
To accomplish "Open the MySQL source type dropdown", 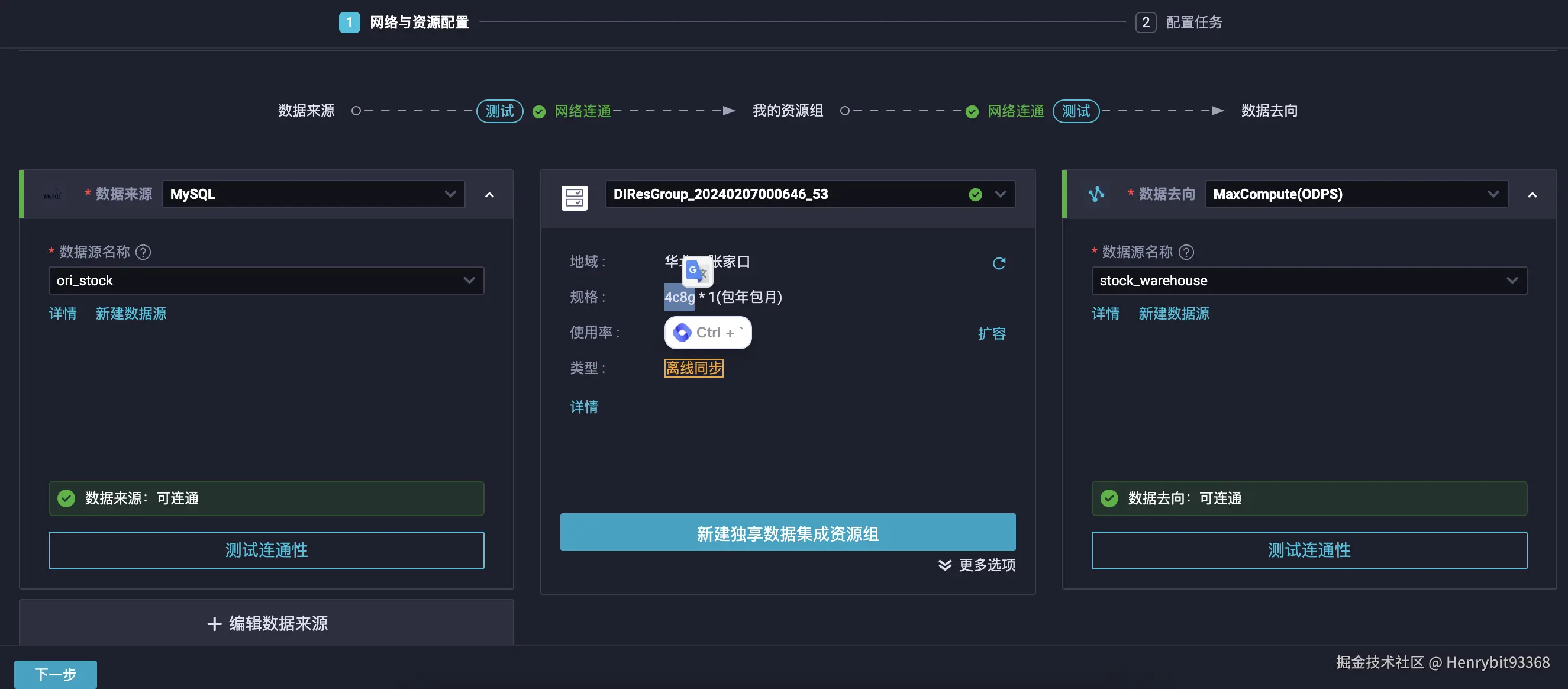I will point(314,194).
